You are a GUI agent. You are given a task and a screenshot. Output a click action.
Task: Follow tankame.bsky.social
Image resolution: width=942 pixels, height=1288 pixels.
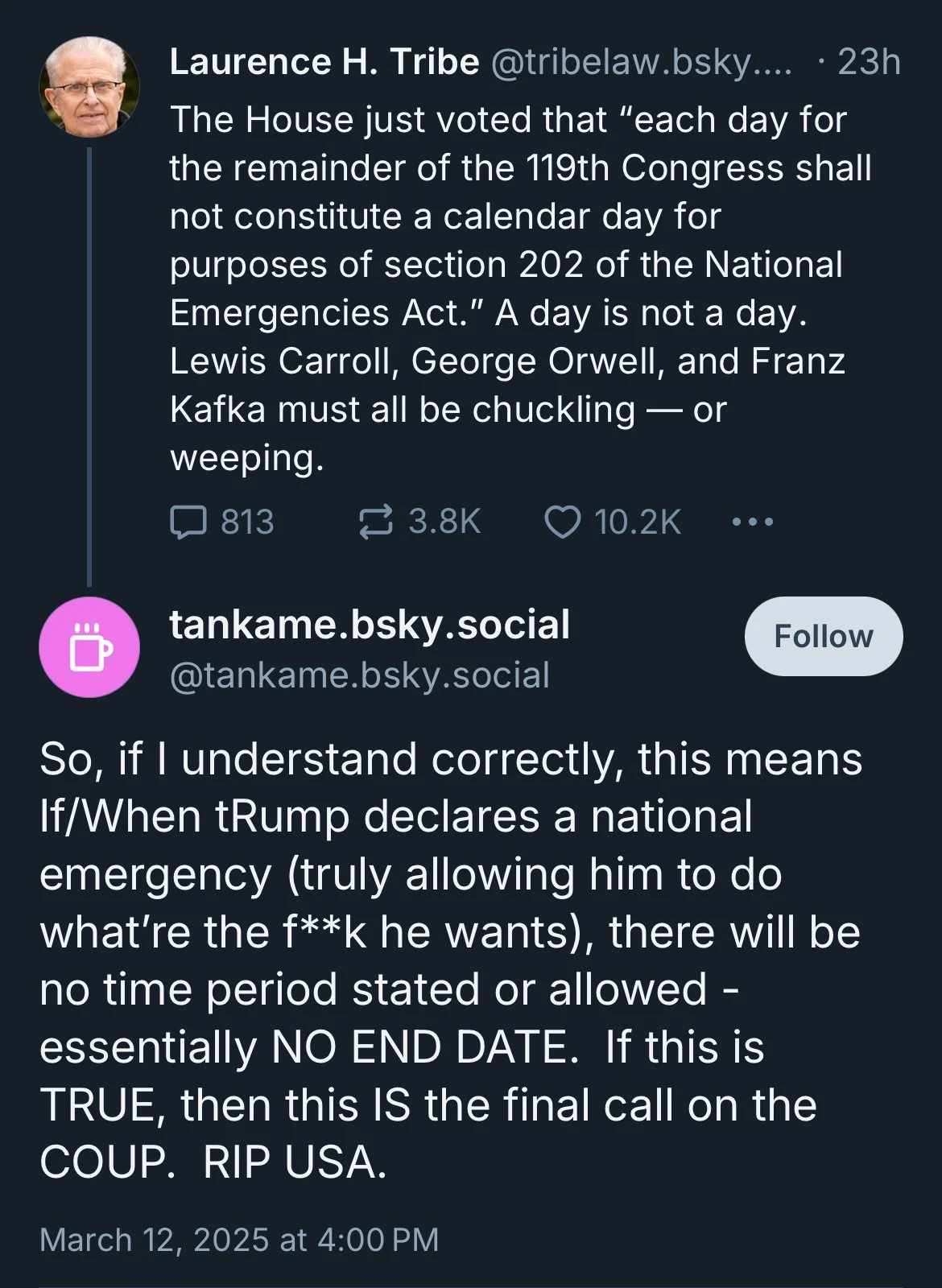823,636
